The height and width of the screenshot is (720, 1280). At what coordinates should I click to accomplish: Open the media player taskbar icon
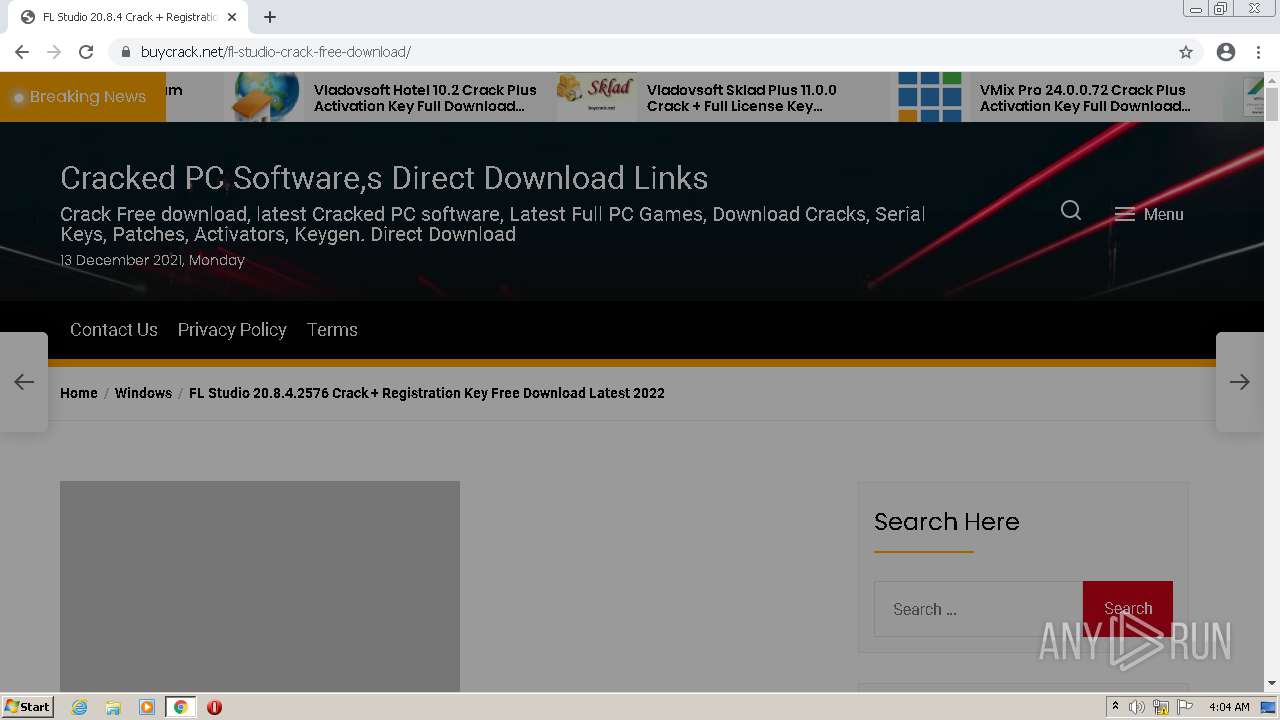(x=147, y=707)
